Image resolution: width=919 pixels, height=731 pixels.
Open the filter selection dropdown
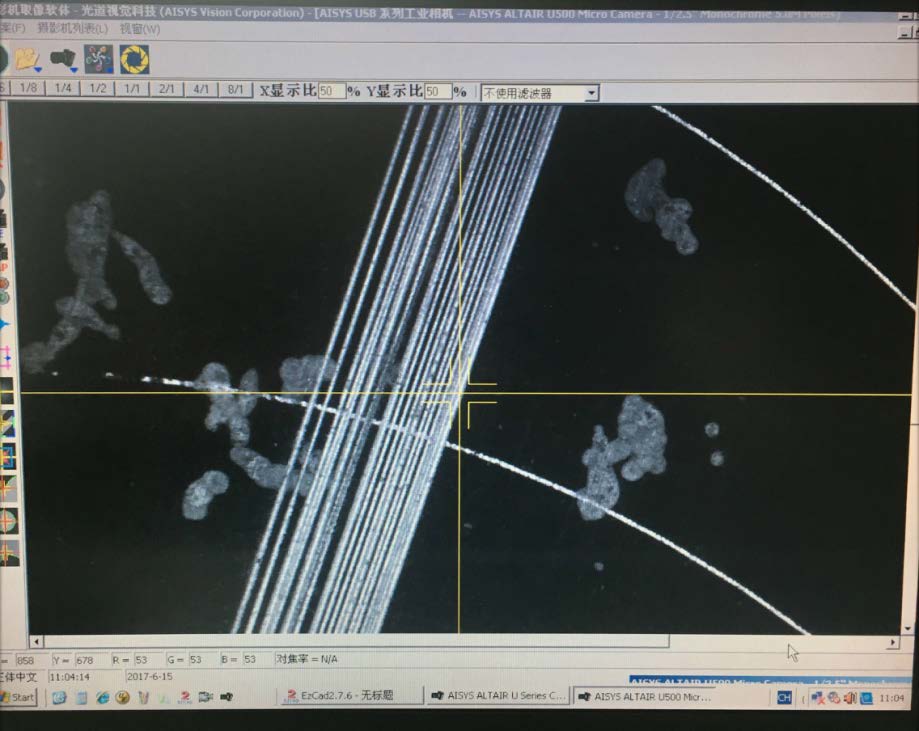(x=591, y=93)
